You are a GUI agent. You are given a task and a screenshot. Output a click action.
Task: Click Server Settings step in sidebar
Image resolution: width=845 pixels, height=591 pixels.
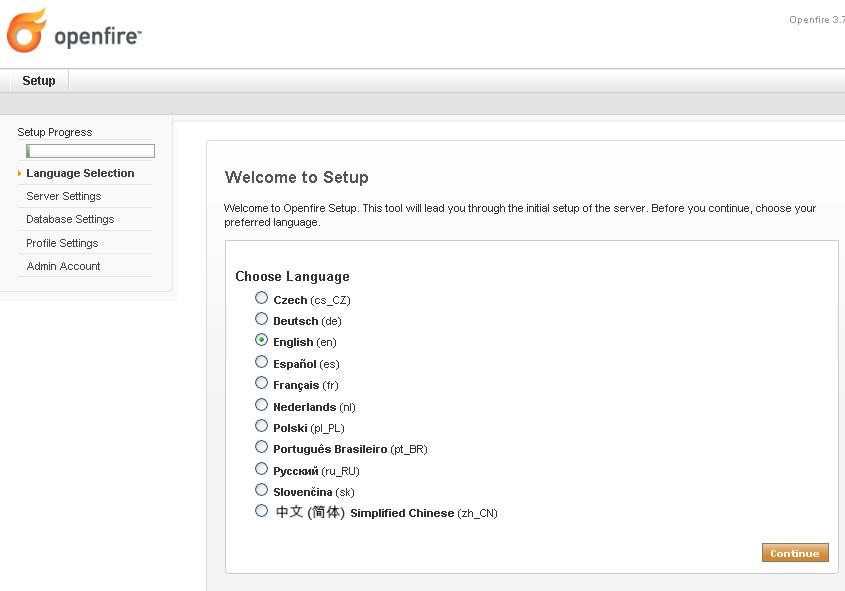click(64, 196)
